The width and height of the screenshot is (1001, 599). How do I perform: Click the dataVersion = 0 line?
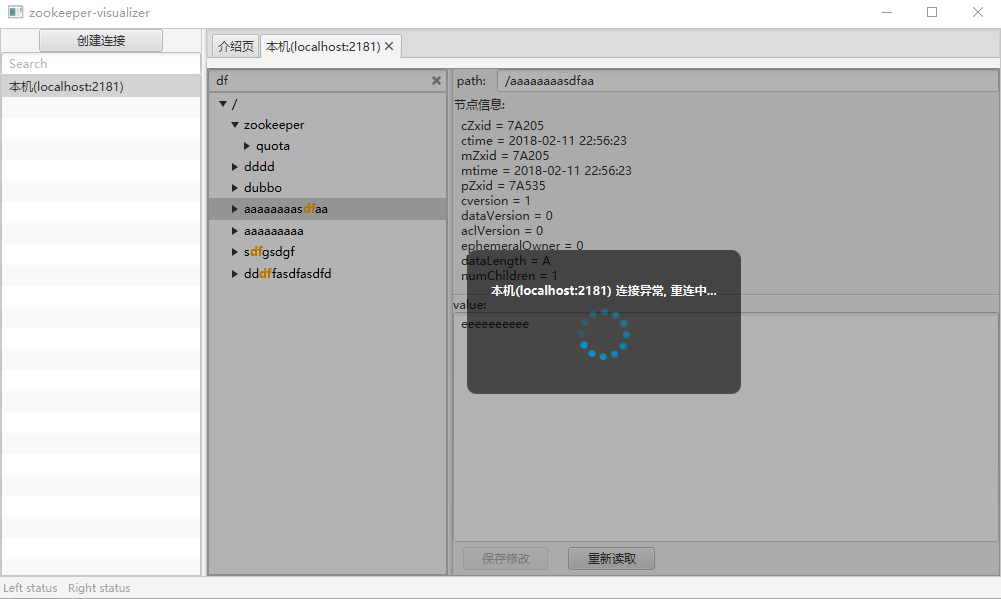tap(507, 216)
